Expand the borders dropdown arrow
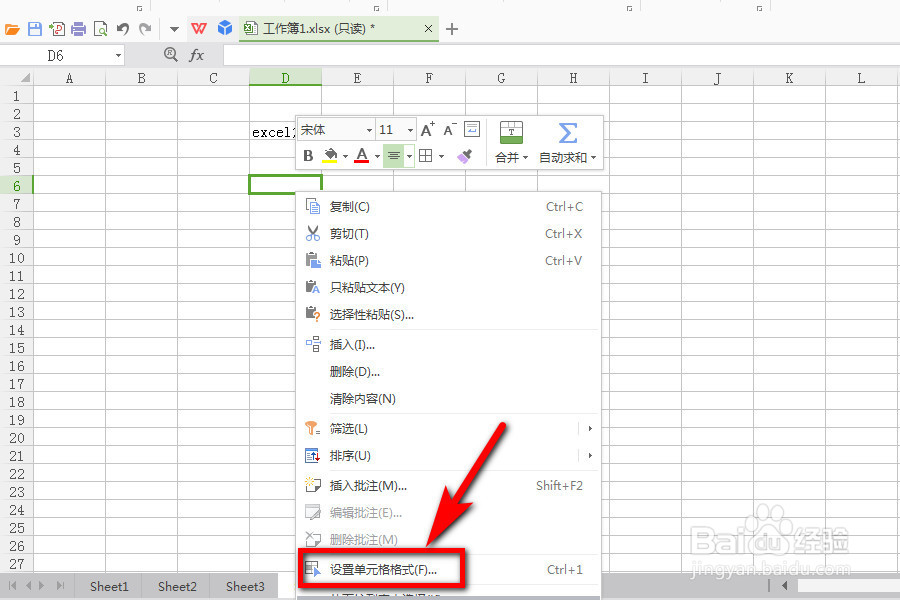This screenshot has height=600, width=900. 440,155
